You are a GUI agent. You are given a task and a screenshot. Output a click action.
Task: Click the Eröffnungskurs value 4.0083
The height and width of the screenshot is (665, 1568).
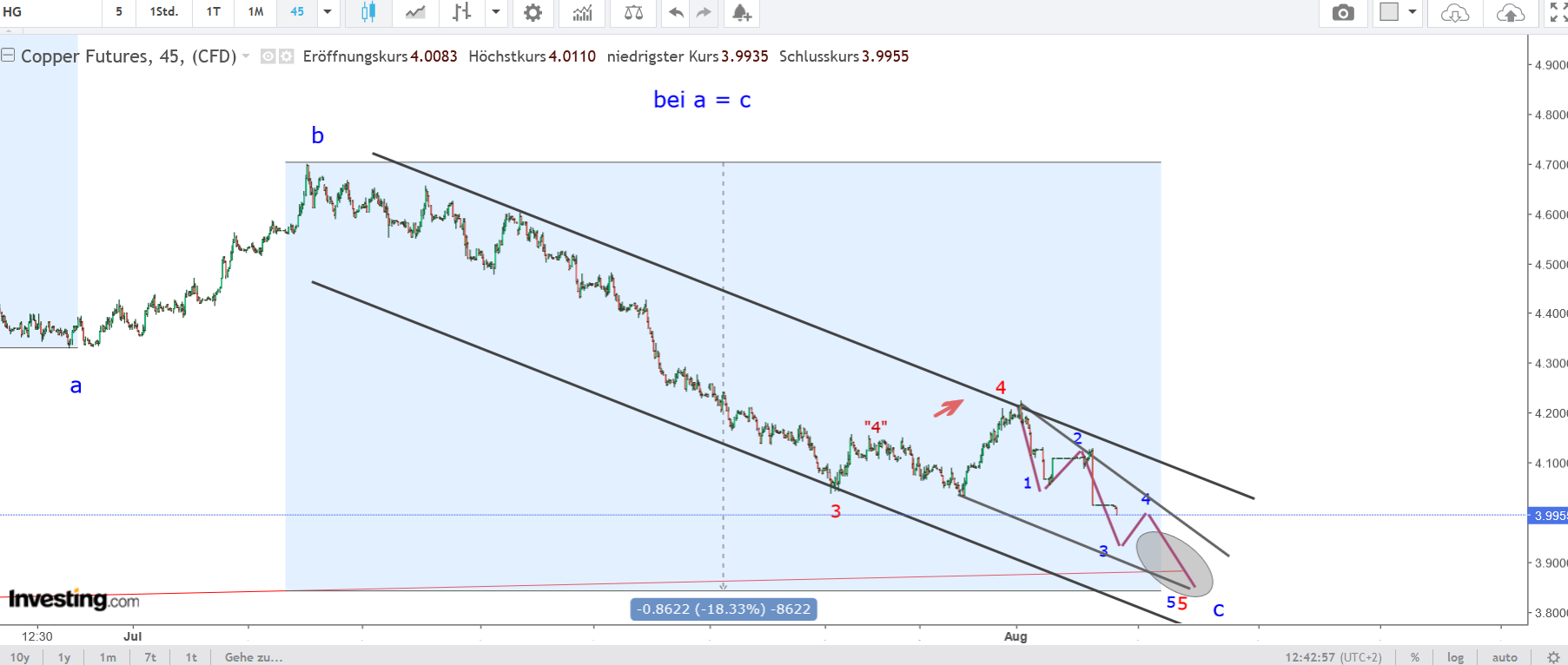pos(433,56)
